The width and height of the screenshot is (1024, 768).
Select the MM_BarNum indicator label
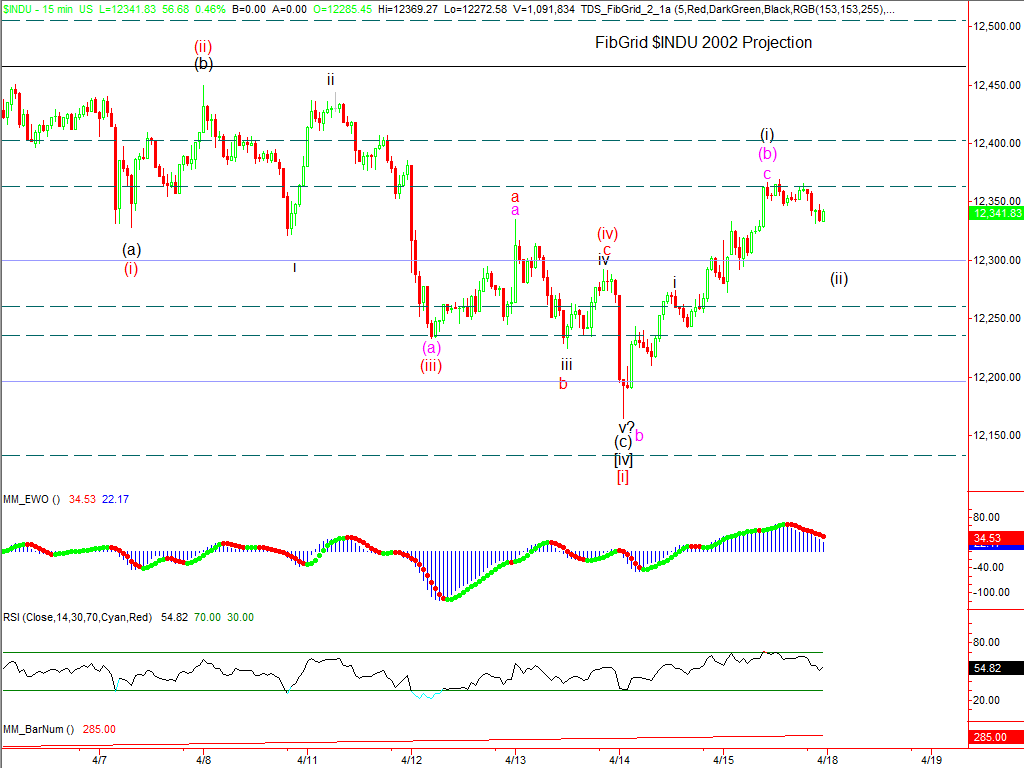(36, 730)
